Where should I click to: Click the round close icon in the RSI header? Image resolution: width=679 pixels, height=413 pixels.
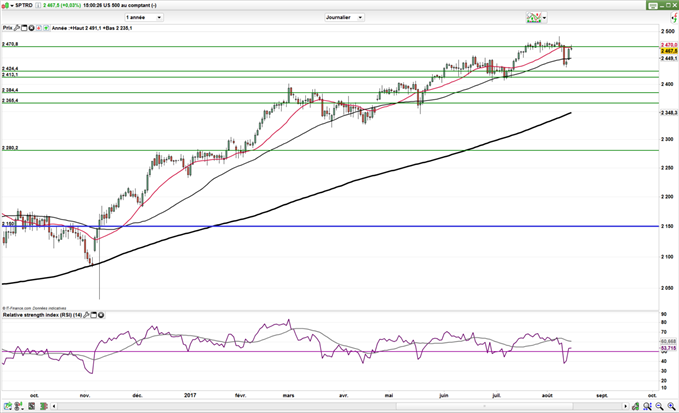(x=101, y=315)
